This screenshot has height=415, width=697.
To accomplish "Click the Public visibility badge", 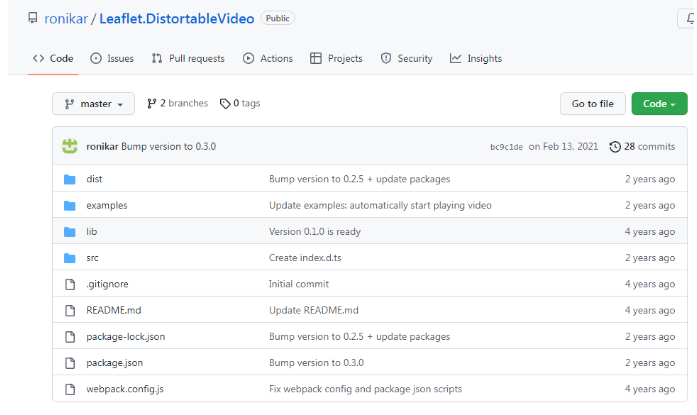I will coord(278,18).
